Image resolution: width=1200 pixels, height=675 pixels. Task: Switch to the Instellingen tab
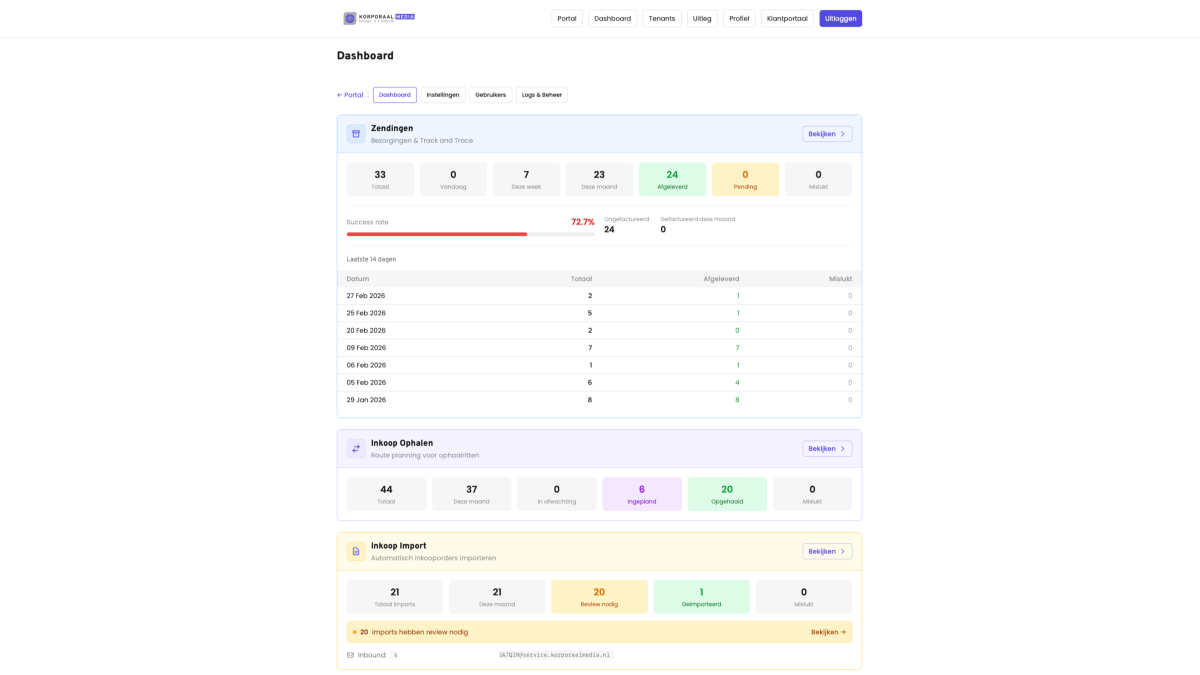pos(443,95)
